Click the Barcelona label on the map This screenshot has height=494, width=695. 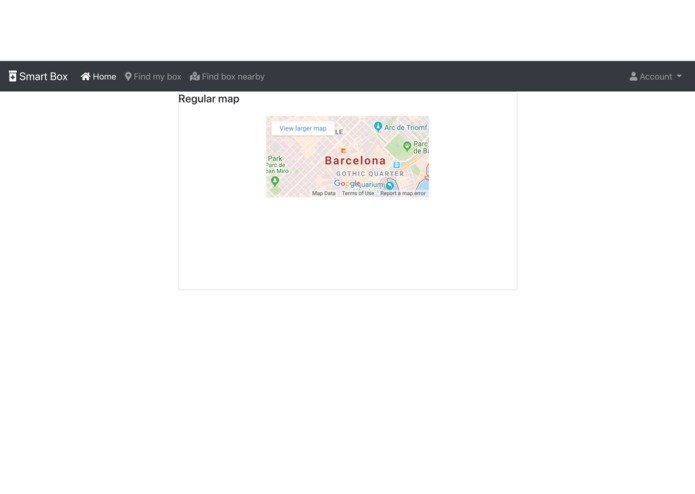(x=355, y=160)
